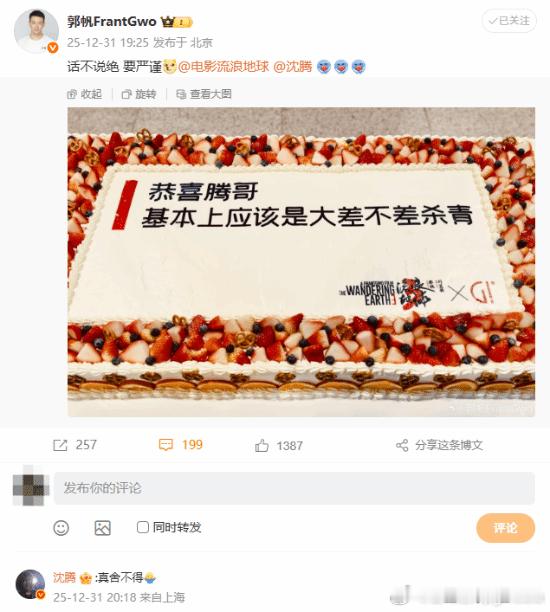Click the 发布你的评论 comment input field
The height and width of the screenshot is (612, 550).
point(294,488)
